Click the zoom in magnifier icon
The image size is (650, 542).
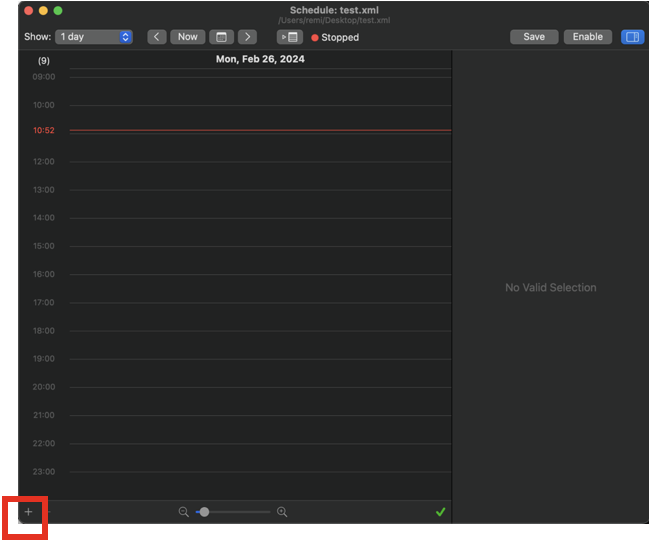coord(282,512)
